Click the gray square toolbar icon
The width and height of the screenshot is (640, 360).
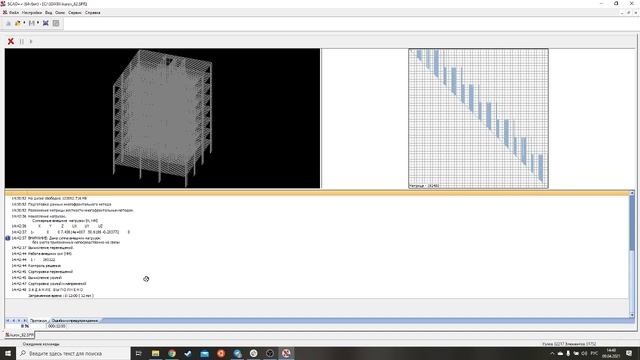56,23
